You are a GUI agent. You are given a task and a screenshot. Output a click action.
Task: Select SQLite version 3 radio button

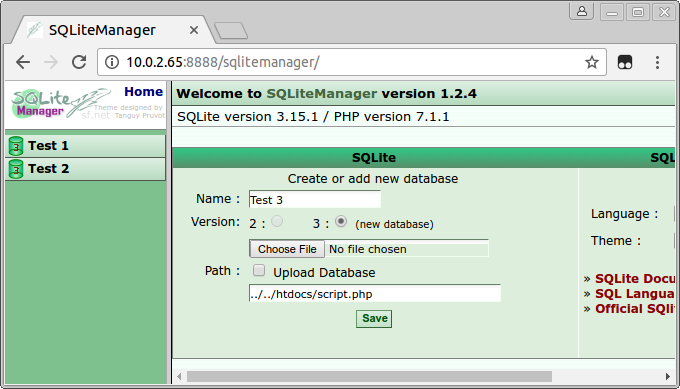point(341,222)
